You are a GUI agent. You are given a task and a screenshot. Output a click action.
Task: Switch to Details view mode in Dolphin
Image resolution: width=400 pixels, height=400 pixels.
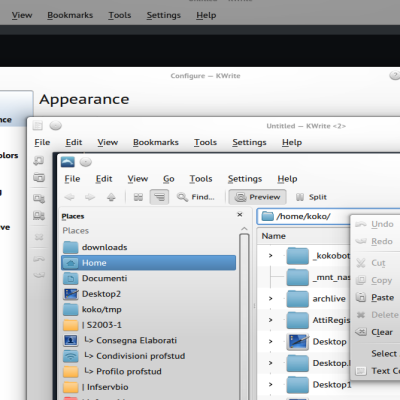(159, 197)
